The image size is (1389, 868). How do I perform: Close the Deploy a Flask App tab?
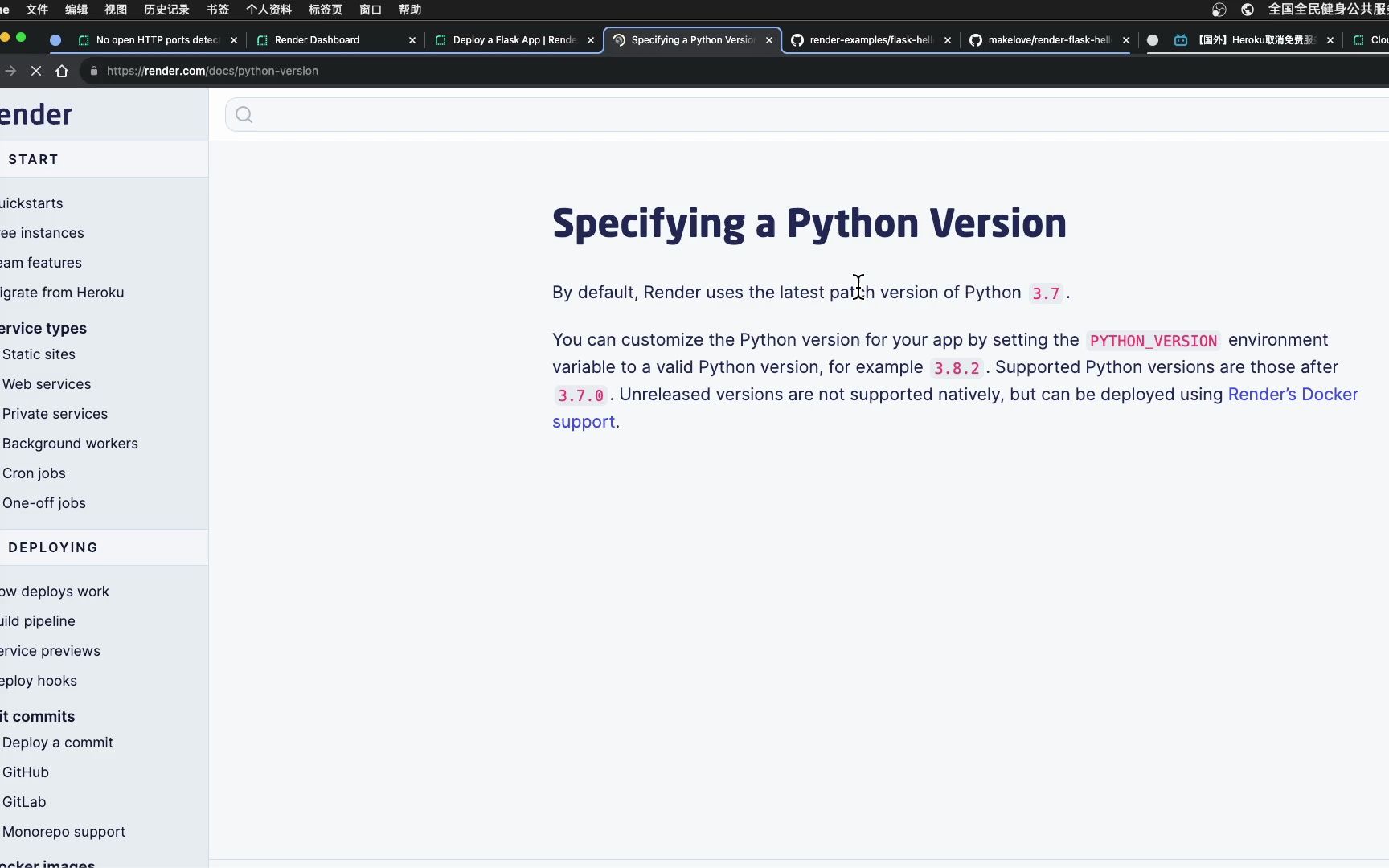point(591,40)
